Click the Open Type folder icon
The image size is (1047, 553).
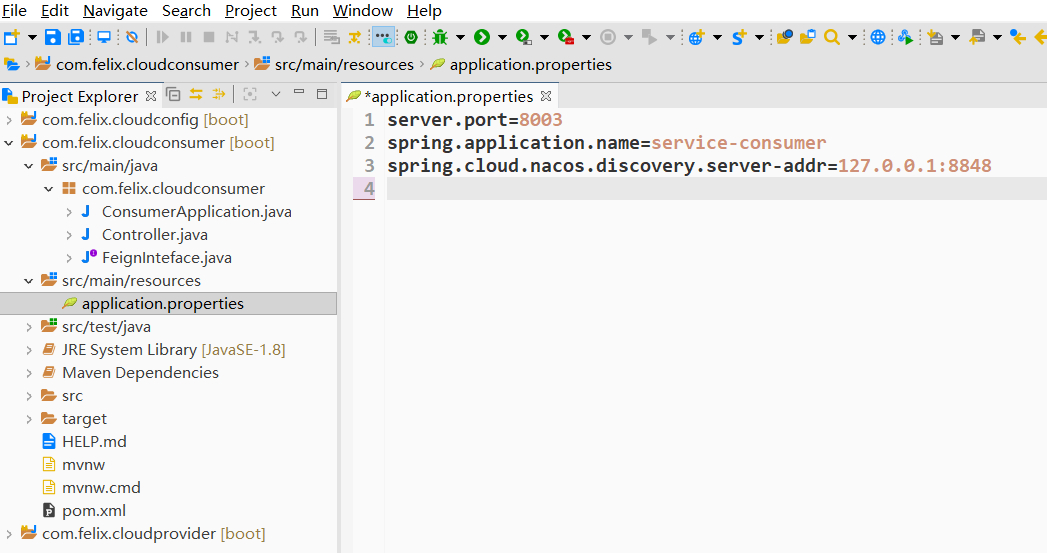(785, 37)
